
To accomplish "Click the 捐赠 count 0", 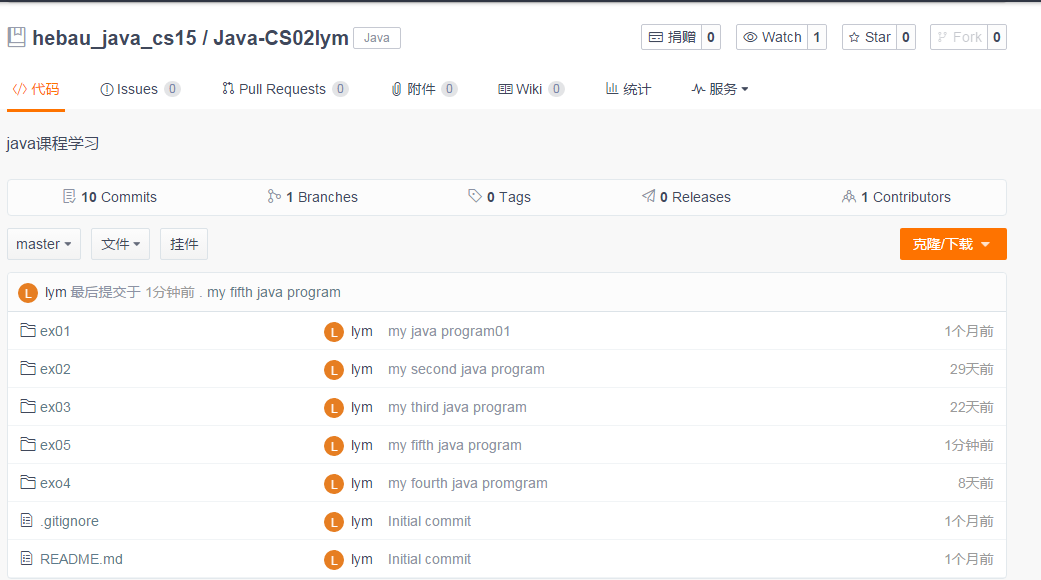I will (x=710, y=37).
